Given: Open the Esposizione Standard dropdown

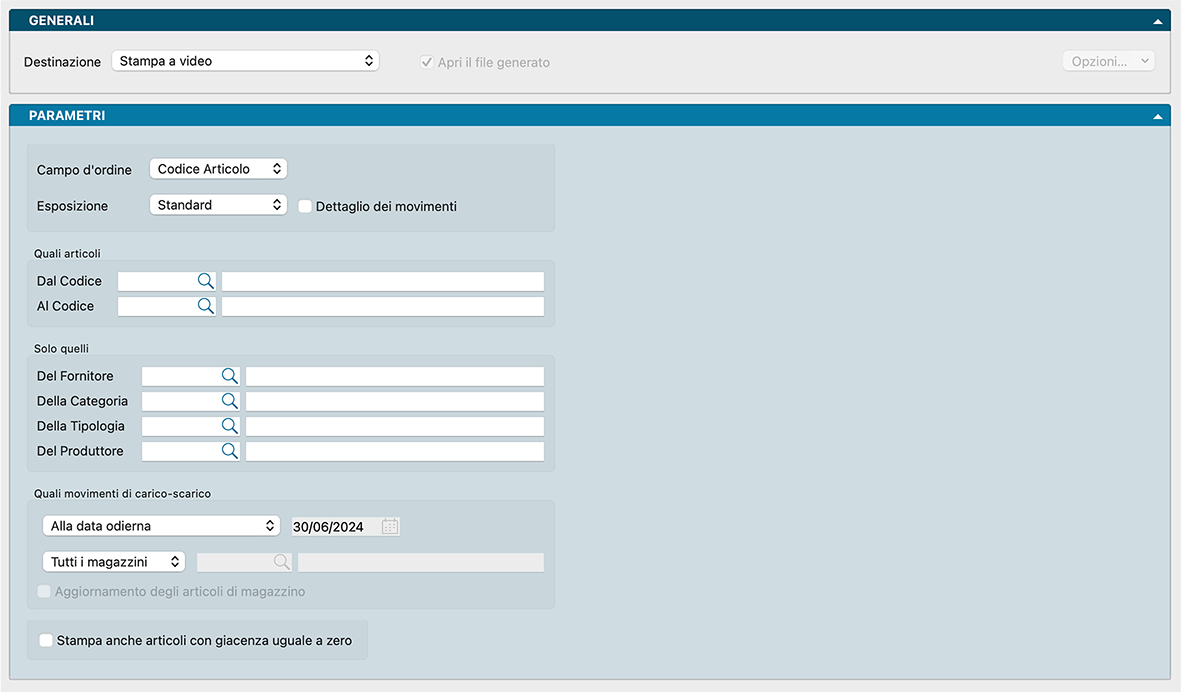Looking at the screenshot, I should 218,205.
